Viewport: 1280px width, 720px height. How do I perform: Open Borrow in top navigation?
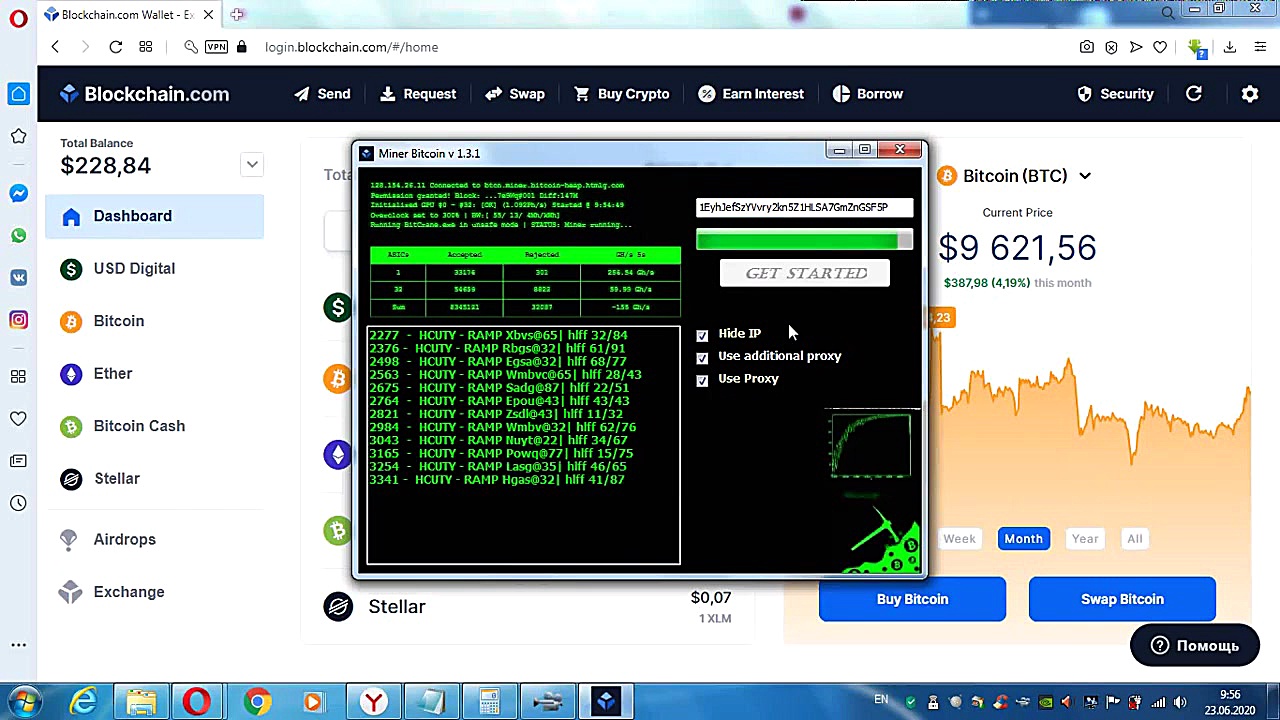click(867, 94)
